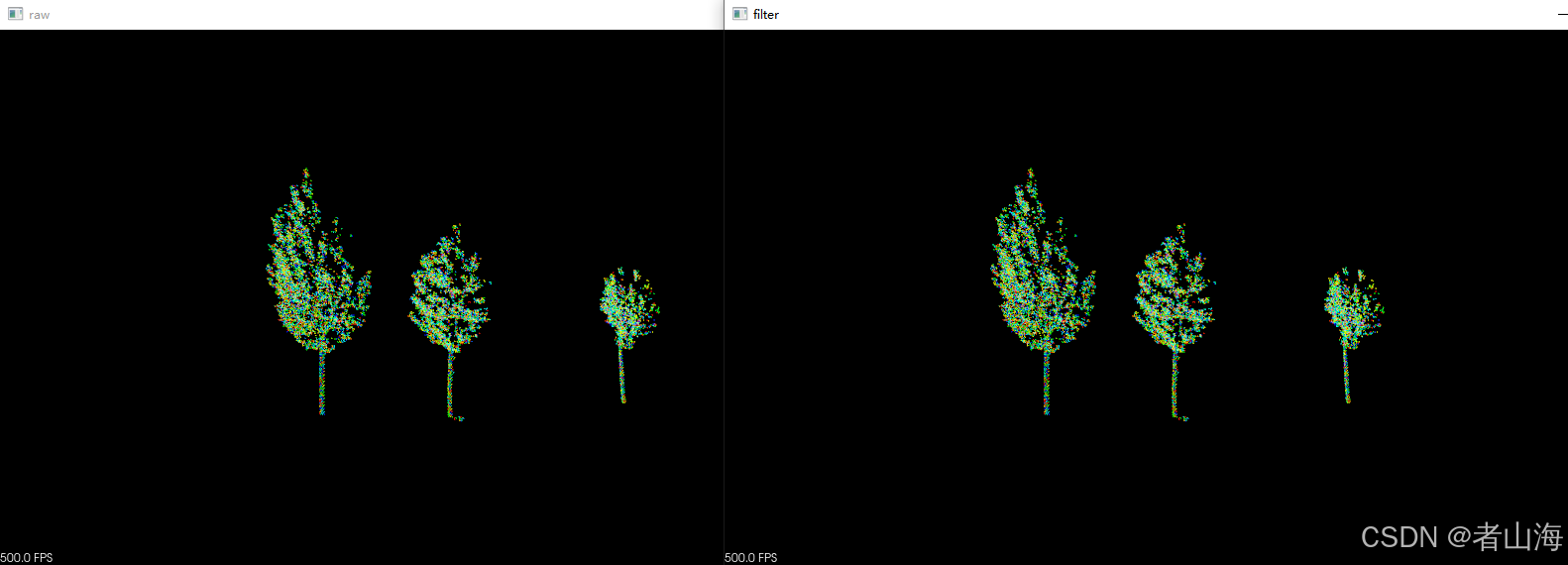Click the 500.0 FPS readout in raw window
The height and width of the screenshot is (565, 1568).
(27, 558)
